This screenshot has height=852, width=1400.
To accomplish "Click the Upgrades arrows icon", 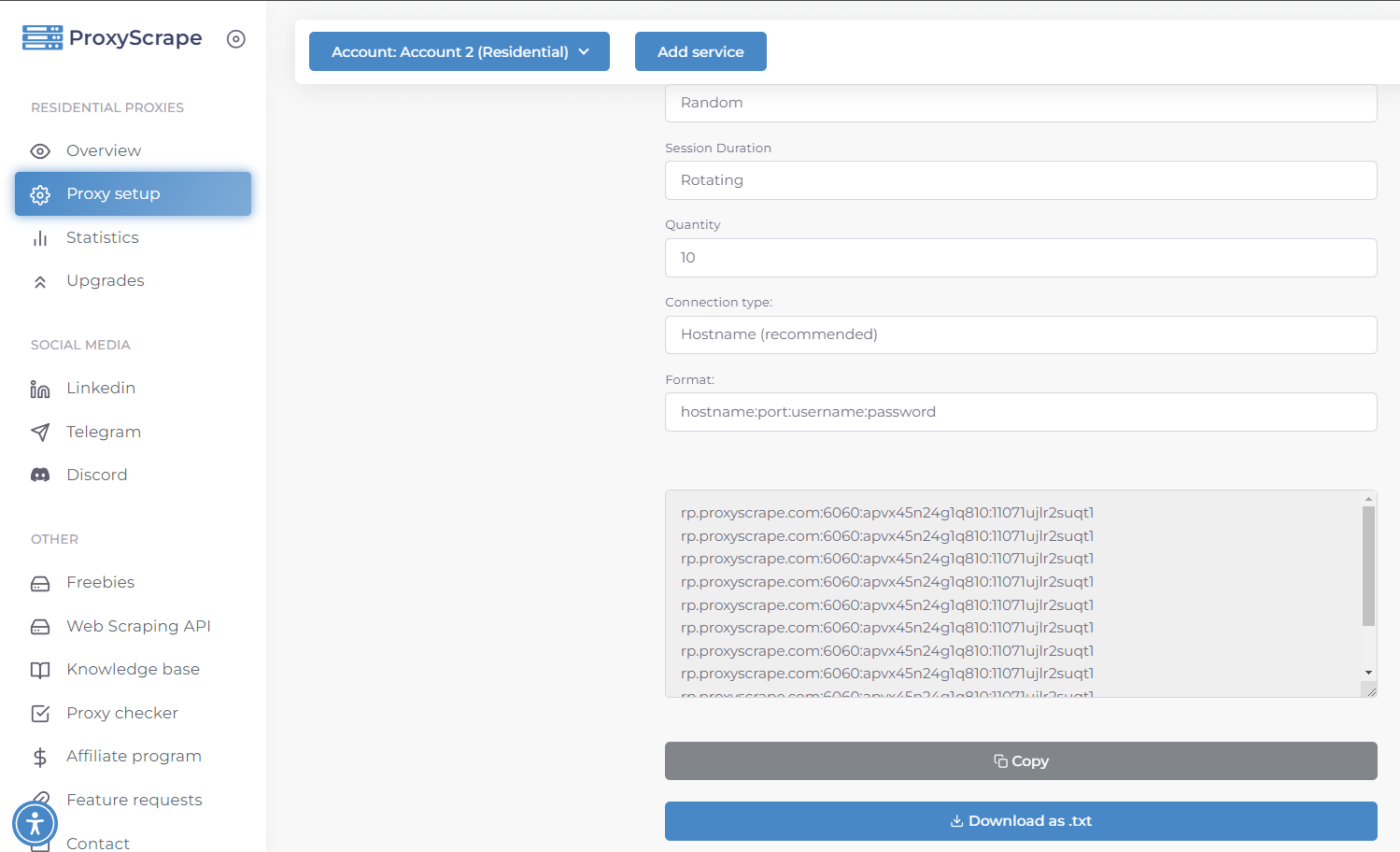I will [40, 281].
